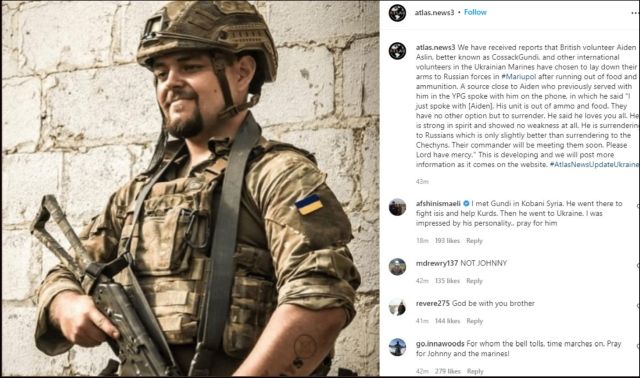
Task: Click the verified badge next to afshinismaeli
Action: [x=466, y=203]
